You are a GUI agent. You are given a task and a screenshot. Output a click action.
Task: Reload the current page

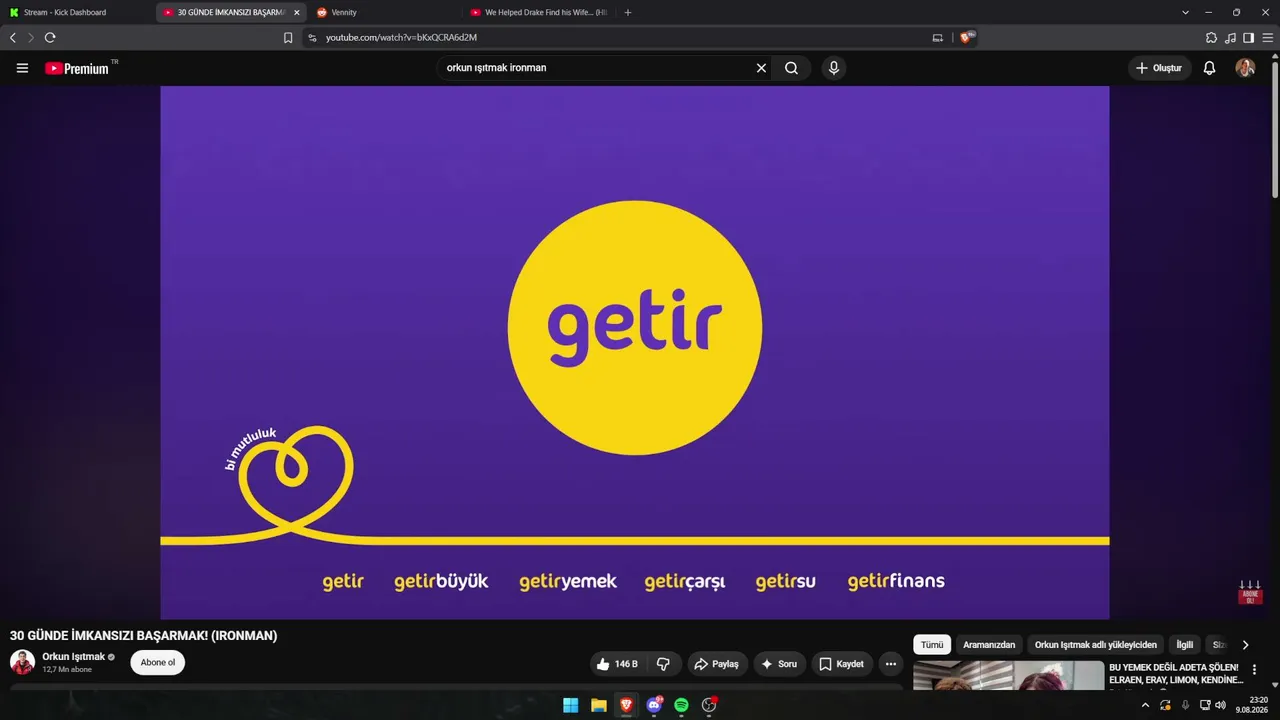(50, 38)
